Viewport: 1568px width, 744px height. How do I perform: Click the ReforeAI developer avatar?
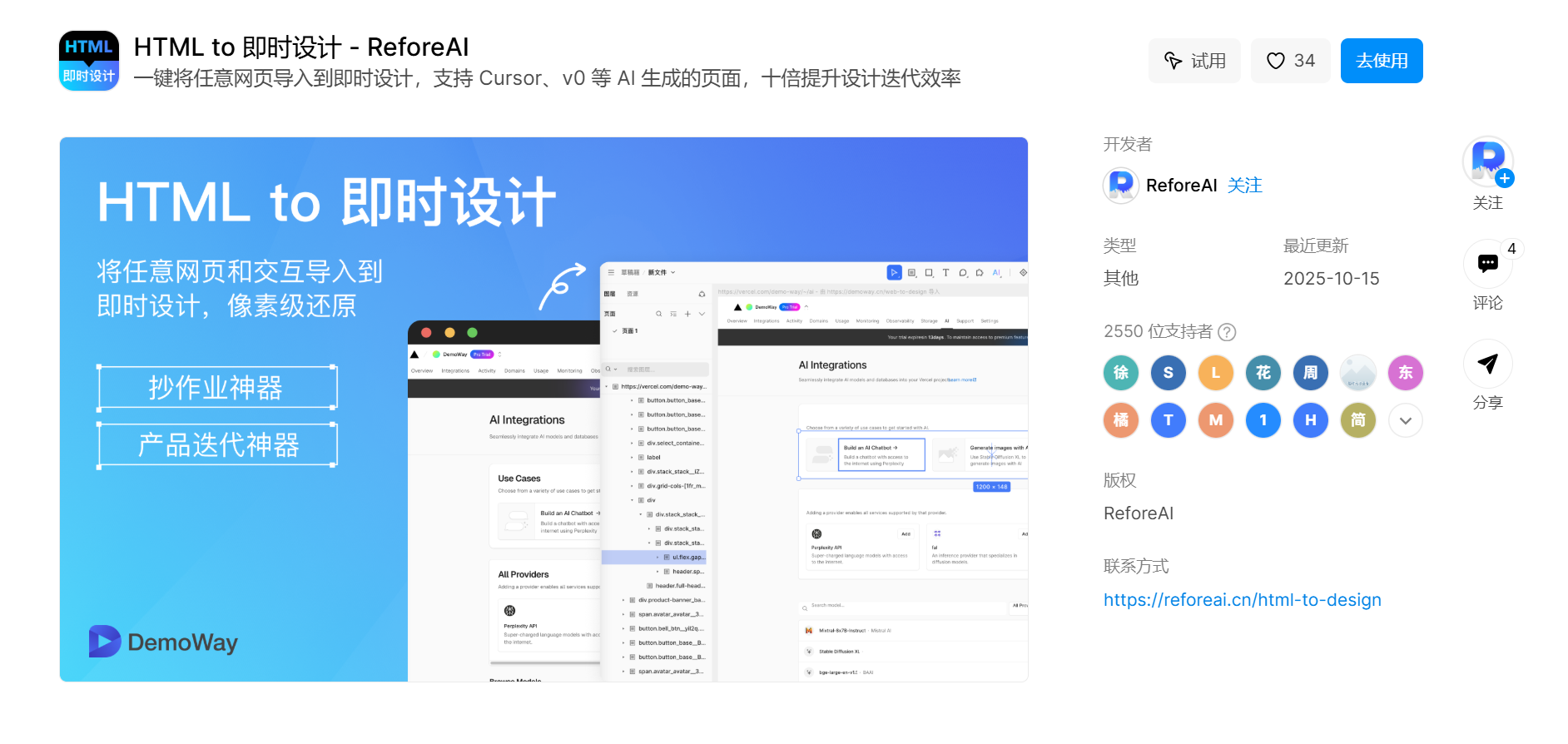[1121, 186]
